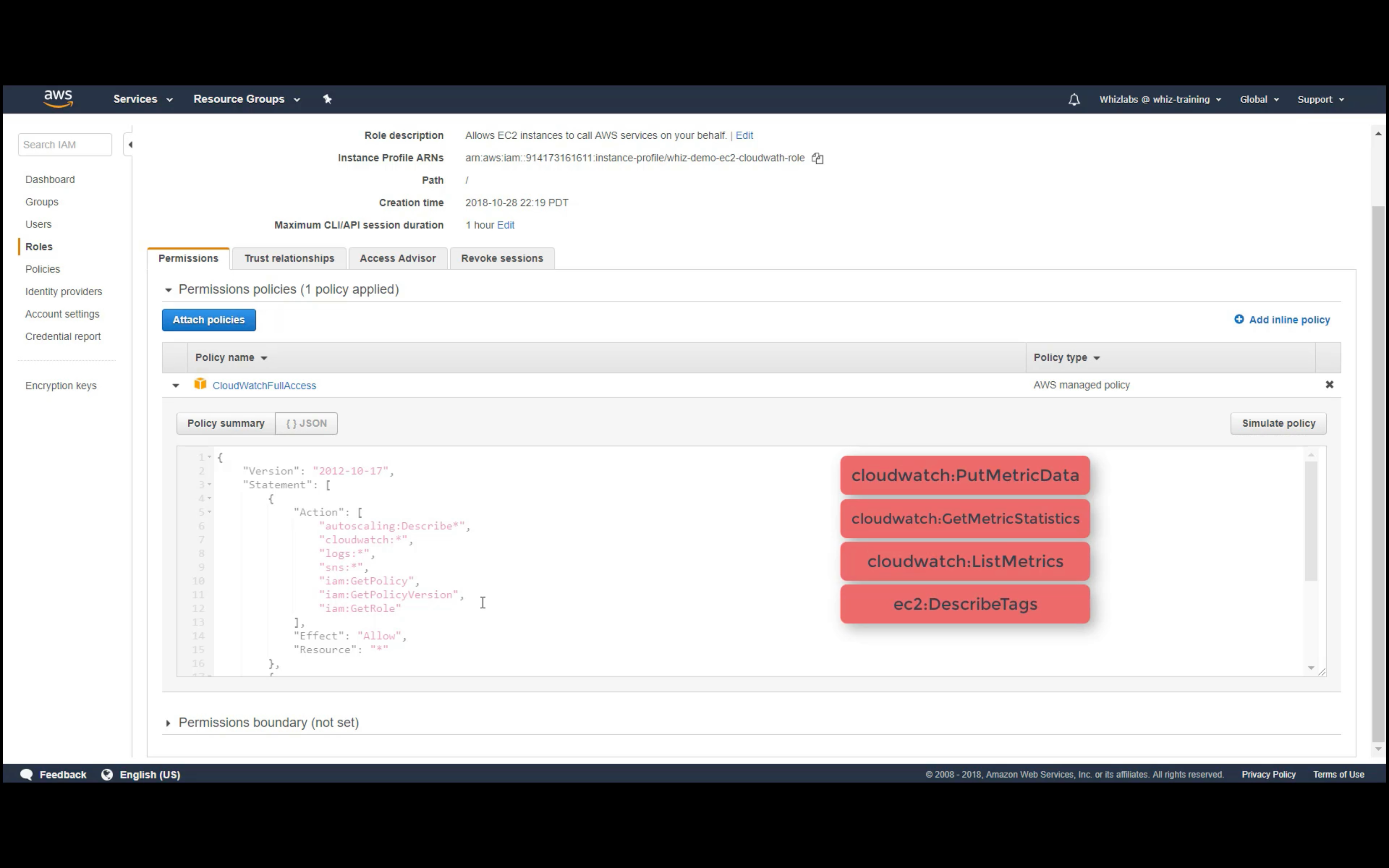Click in the Search IAM field
Screen dimensions: 1389x868
click(64, 145)
